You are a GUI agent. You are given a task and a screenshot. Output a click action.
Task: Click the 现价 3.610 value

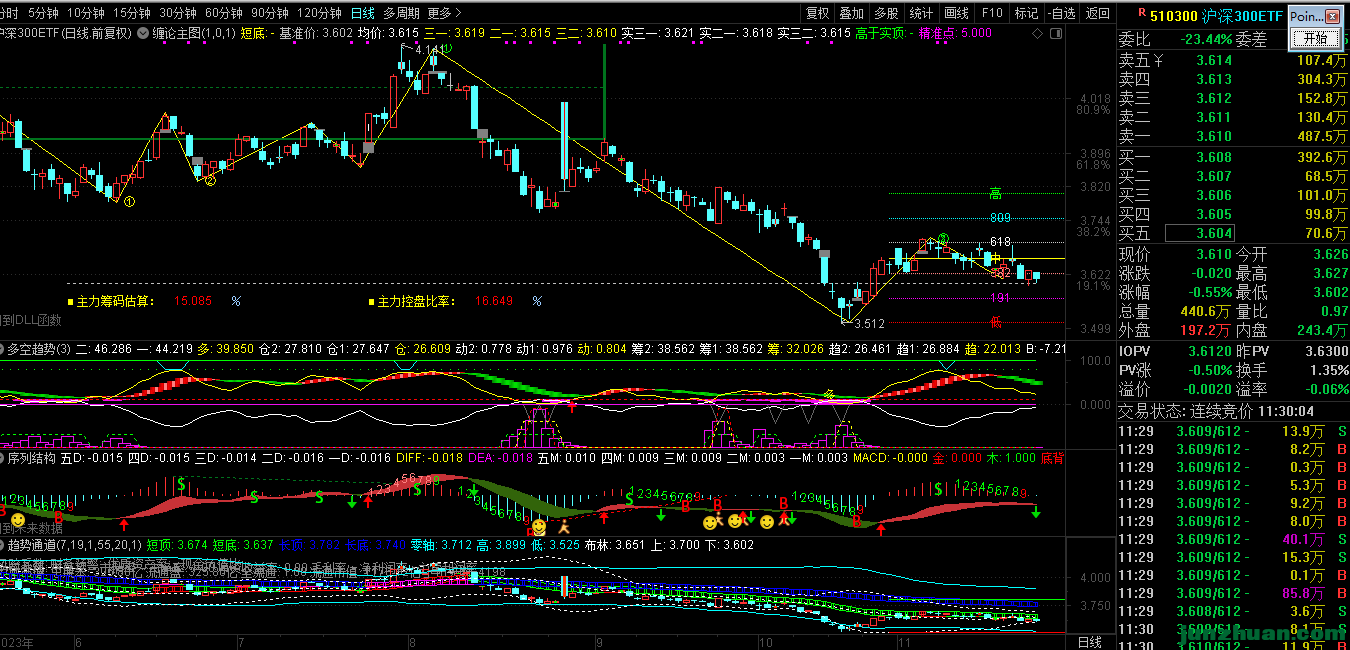pos(1214,254)
